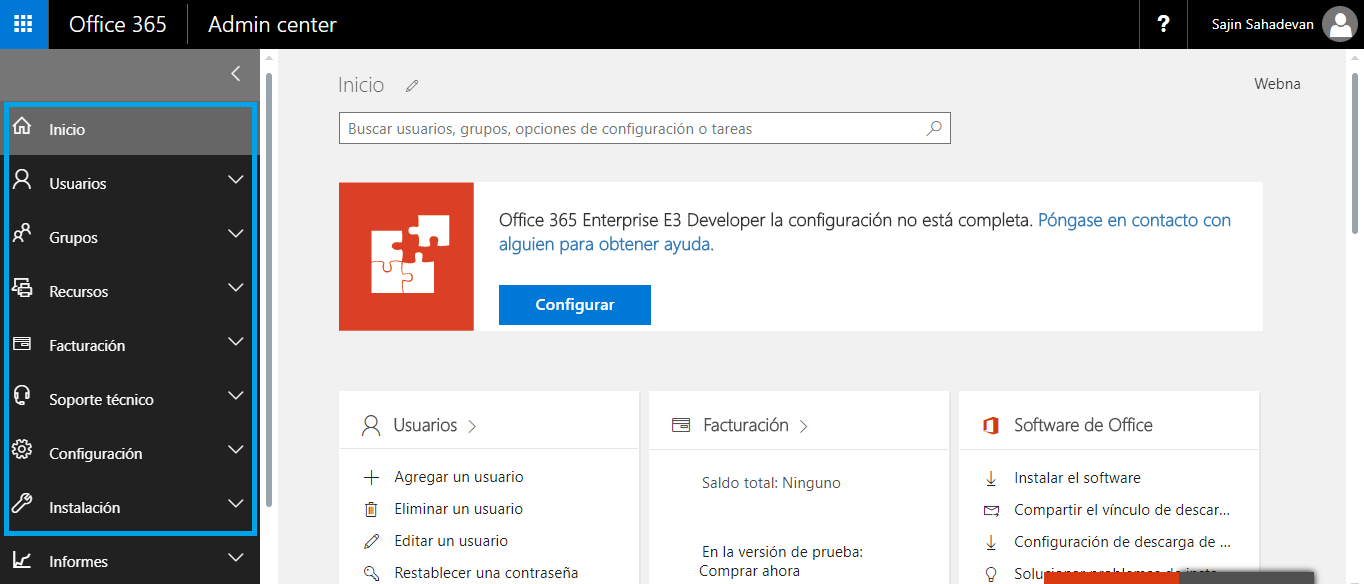Click Agregar un usuario link
The width and height of the screenshot is (1364, 584).
(x=459, y=477)
